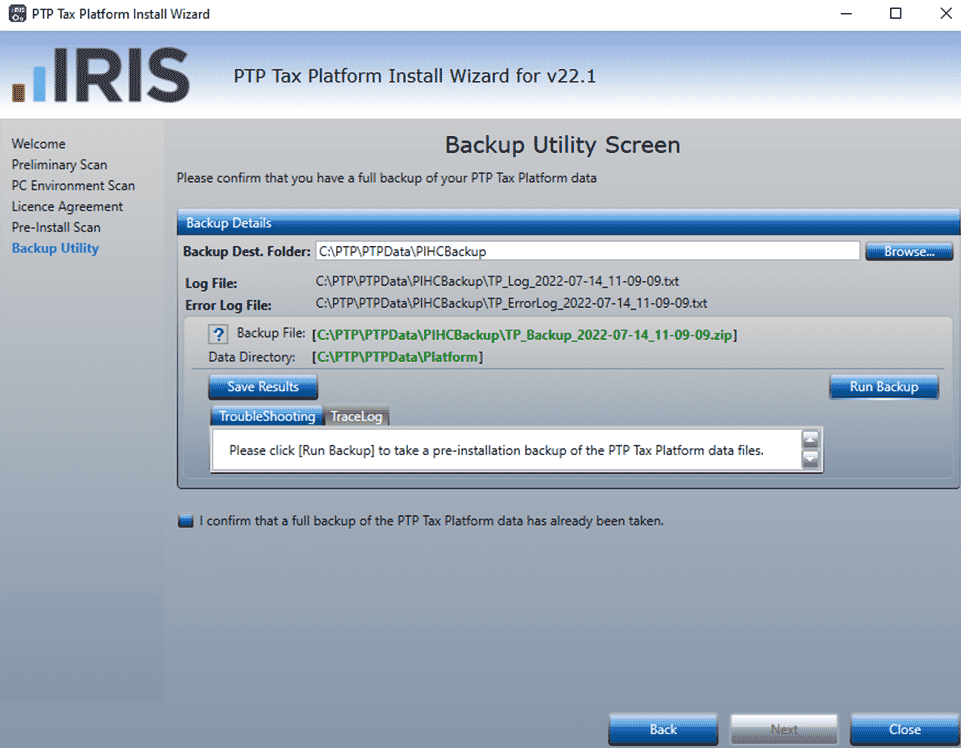Click the green Backup File zip path
Image resolution: width=961 pixels, height=748 pixels.
(525, 335)
